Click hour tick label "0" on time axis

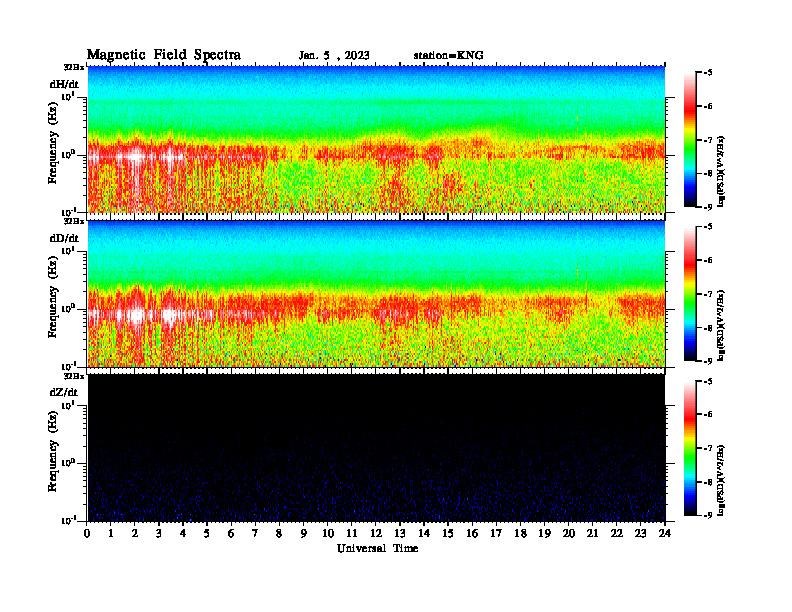point(87,533)
